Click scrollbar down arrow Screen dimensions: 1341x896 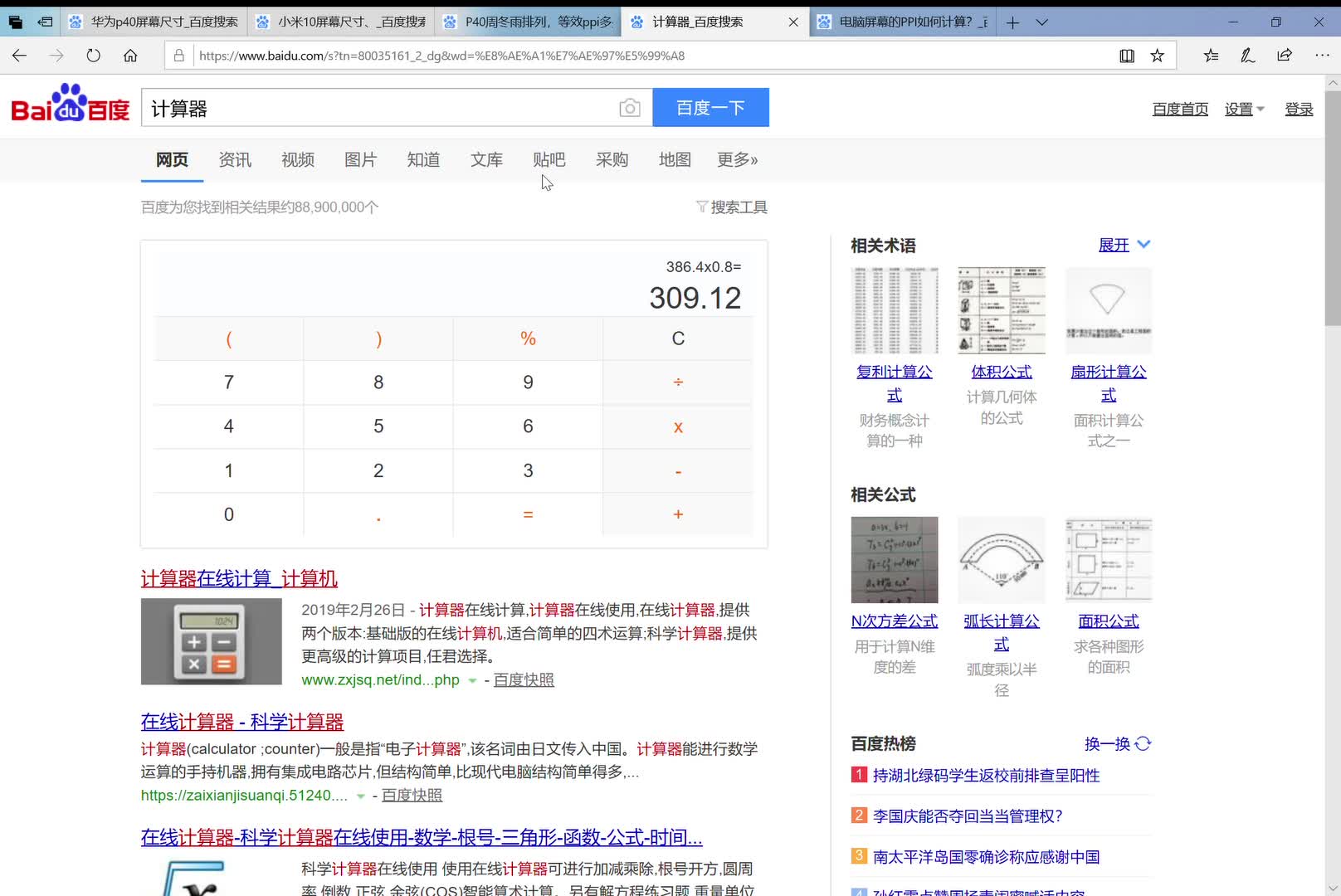pos(1333,889)
